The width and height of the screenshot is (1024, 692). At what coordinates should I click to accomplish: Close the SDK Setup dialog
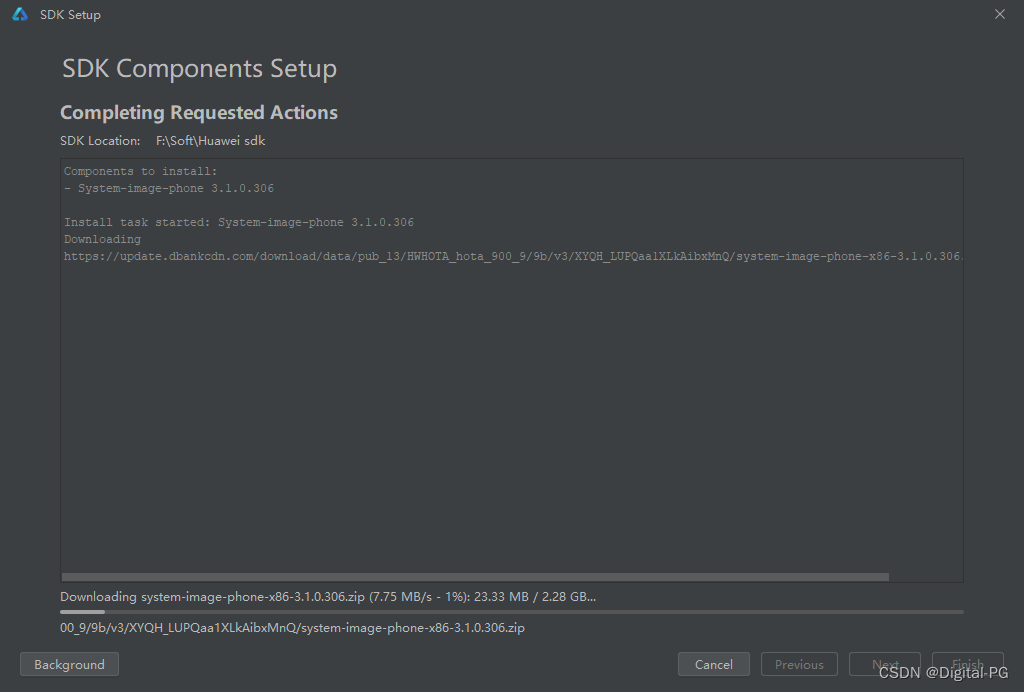(x=999, y=14)
